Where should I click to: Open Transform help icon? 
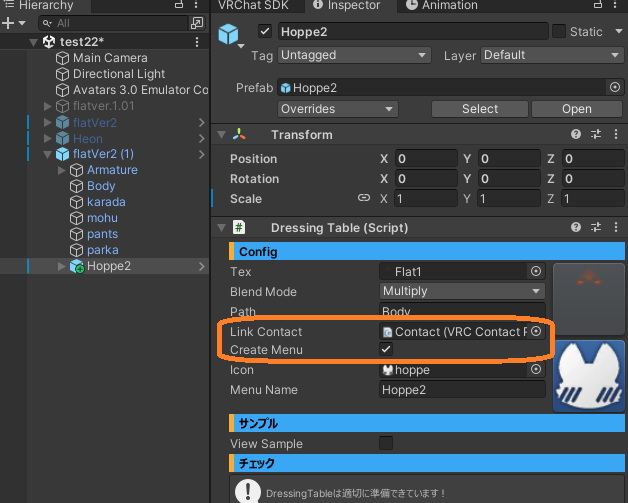[576, 134]
